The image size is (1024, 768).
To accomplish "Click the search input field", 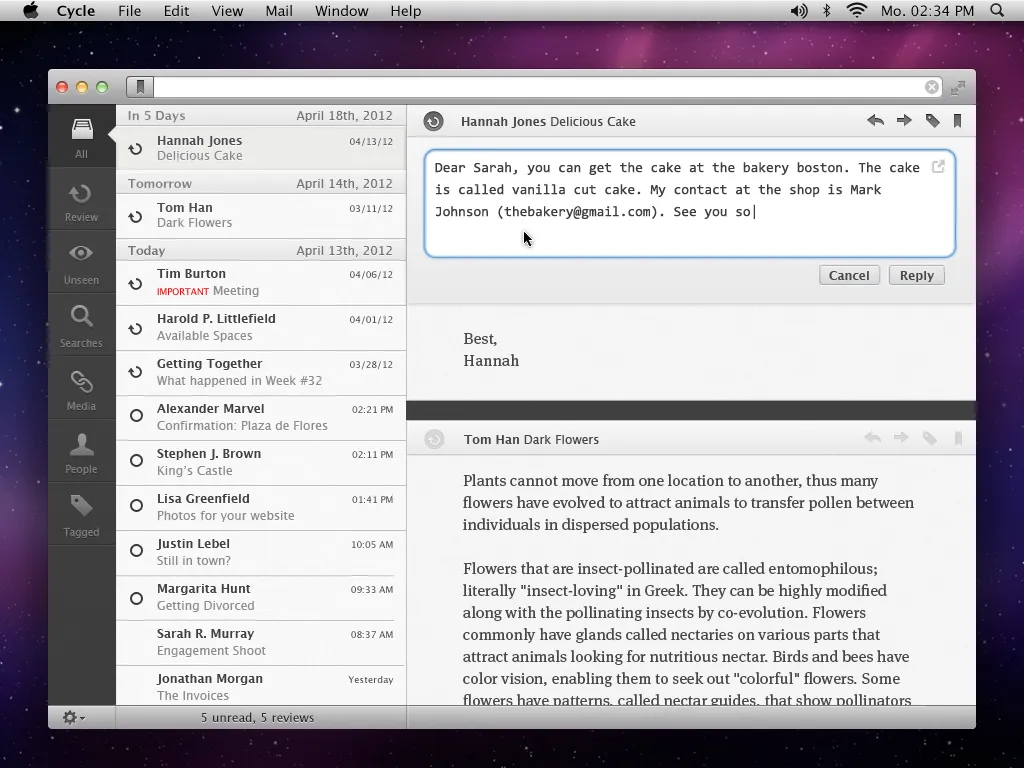I will [538, 87].
